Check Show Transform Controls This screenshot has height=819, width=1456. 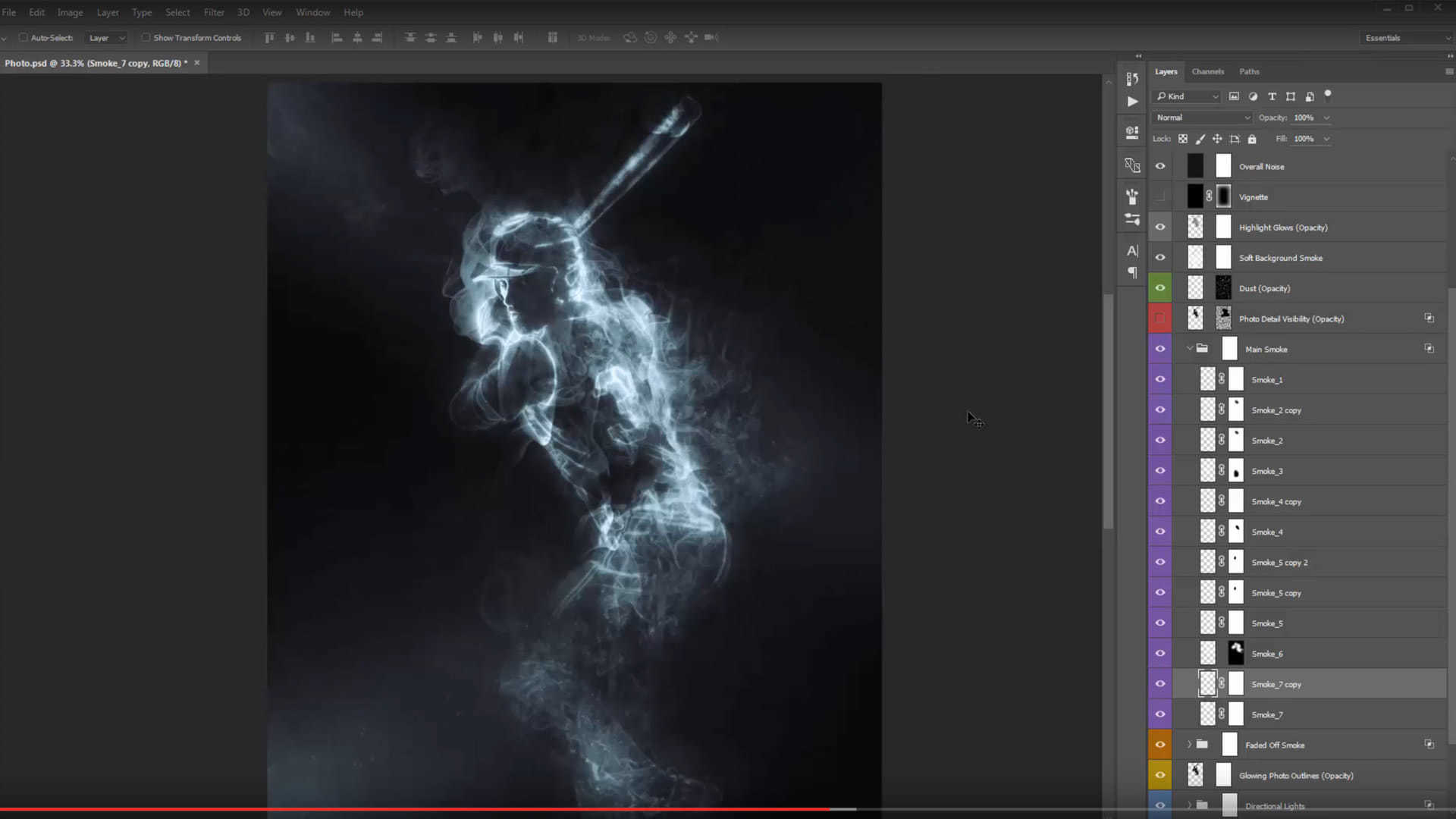pyautogui.click(x=146, y=37)
